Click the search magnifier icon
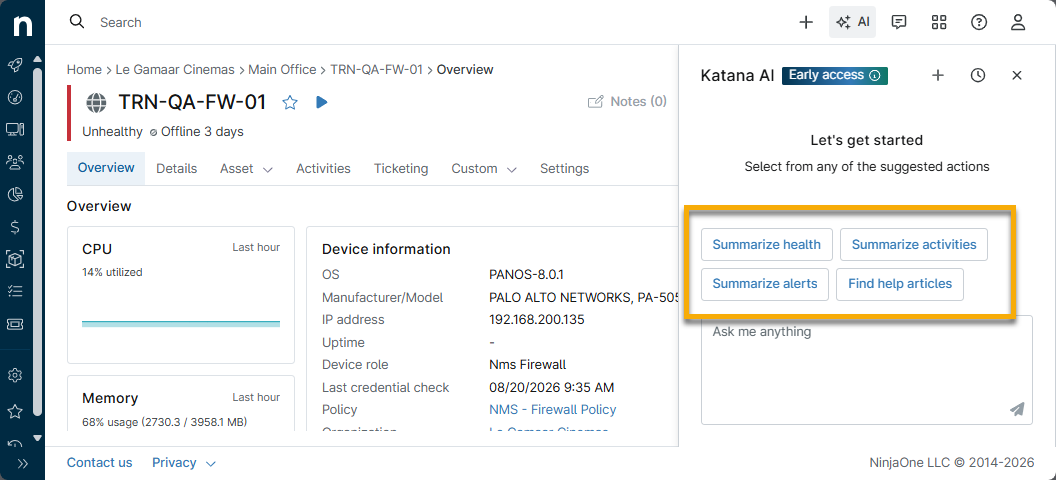The width and height of the screenshot is (1056, 480). click(x=77, y=22)
